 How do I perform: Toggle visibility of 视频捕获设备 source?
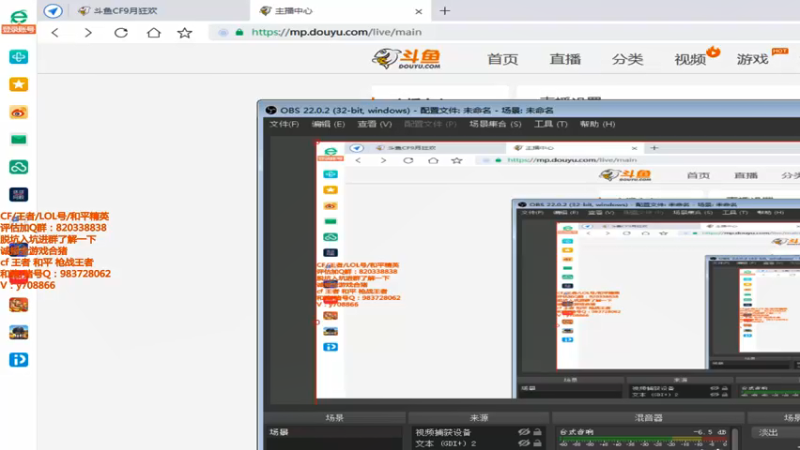[524, 432]
